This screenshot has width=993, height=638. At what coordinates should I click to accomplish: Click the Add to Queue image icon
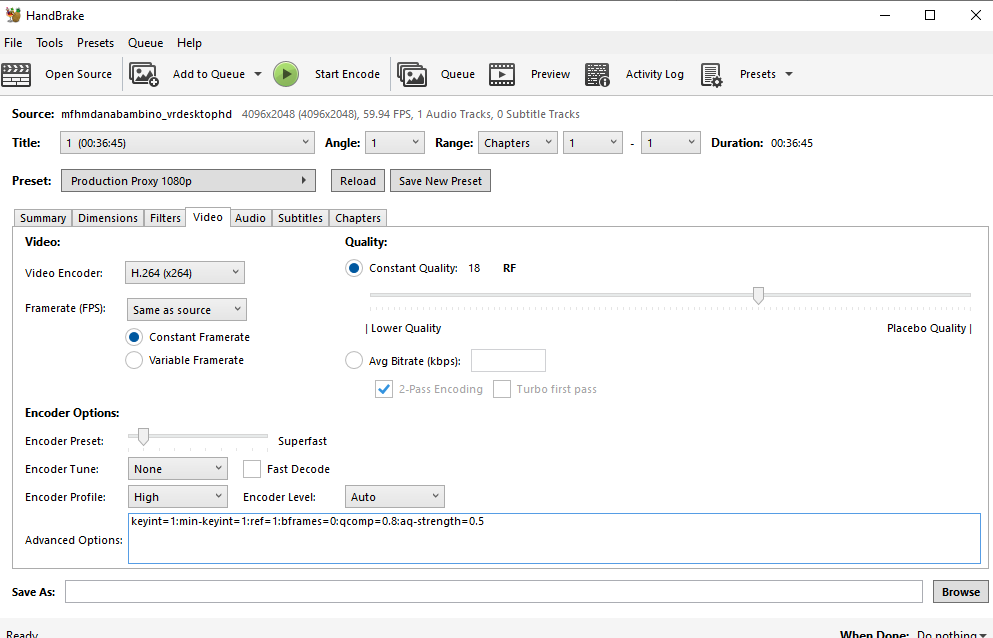click(x=144, y=74)
